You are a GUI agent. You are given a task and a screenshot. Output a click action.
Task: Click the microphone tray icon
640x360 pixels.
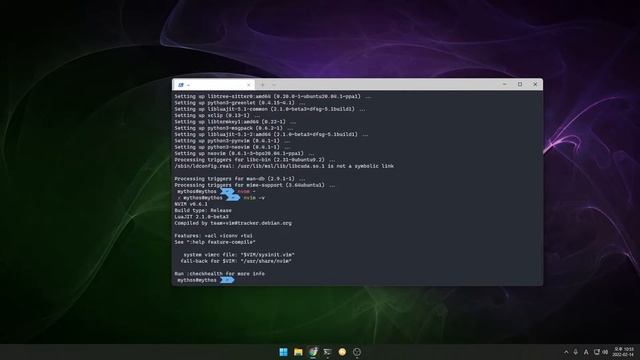click(576, 352)
